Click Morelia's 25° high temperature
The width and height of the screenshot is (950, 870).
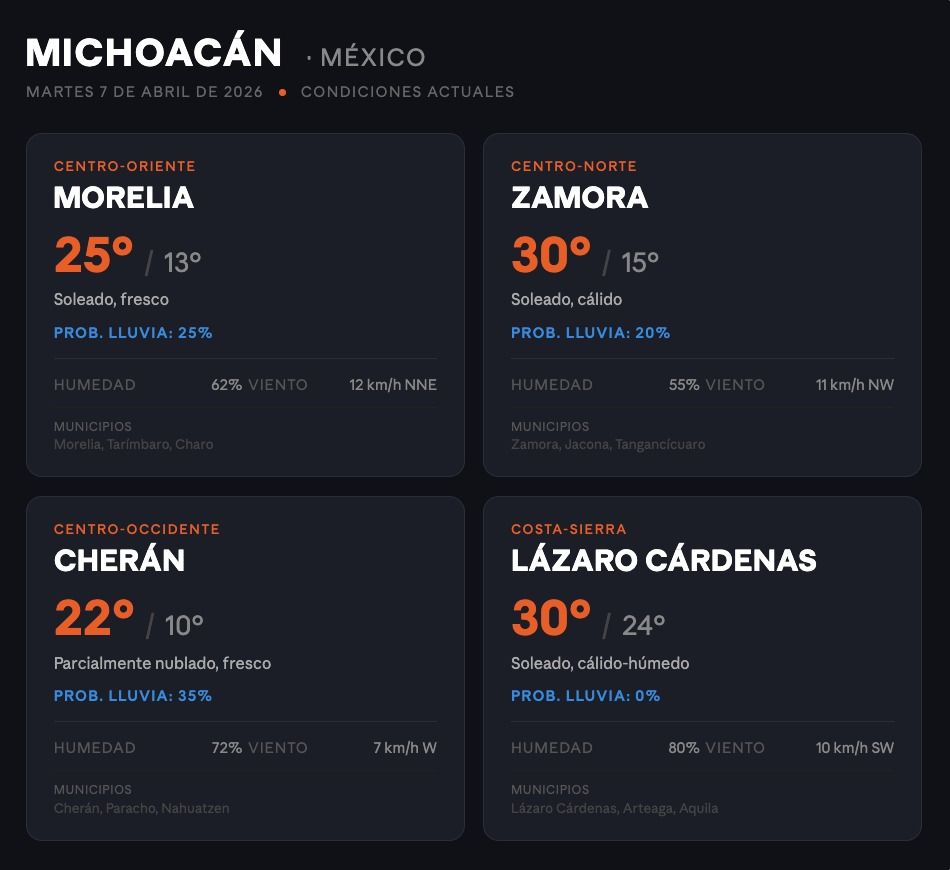[x=94, y=256]
